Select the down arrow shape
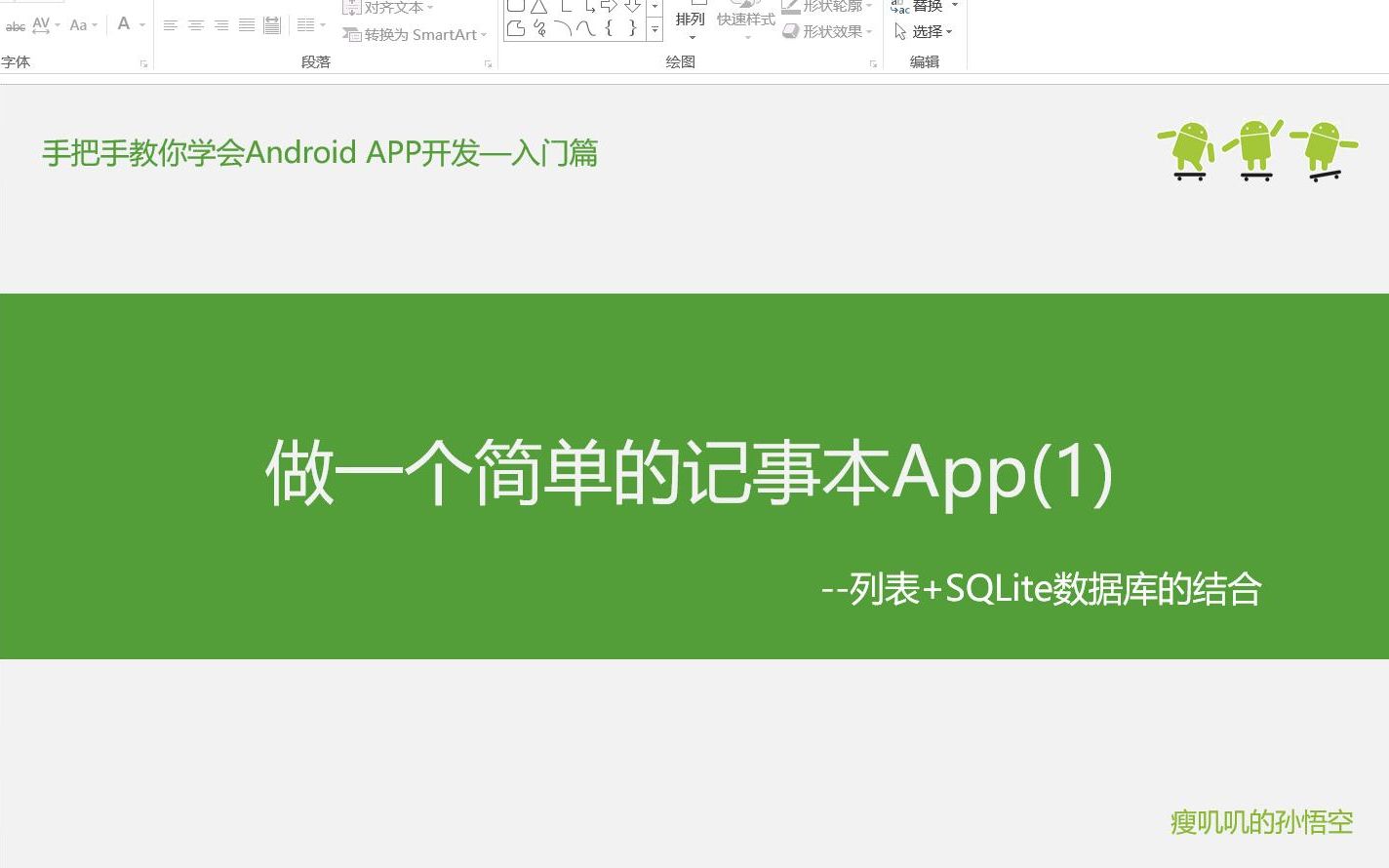 [x=632, y=6]
